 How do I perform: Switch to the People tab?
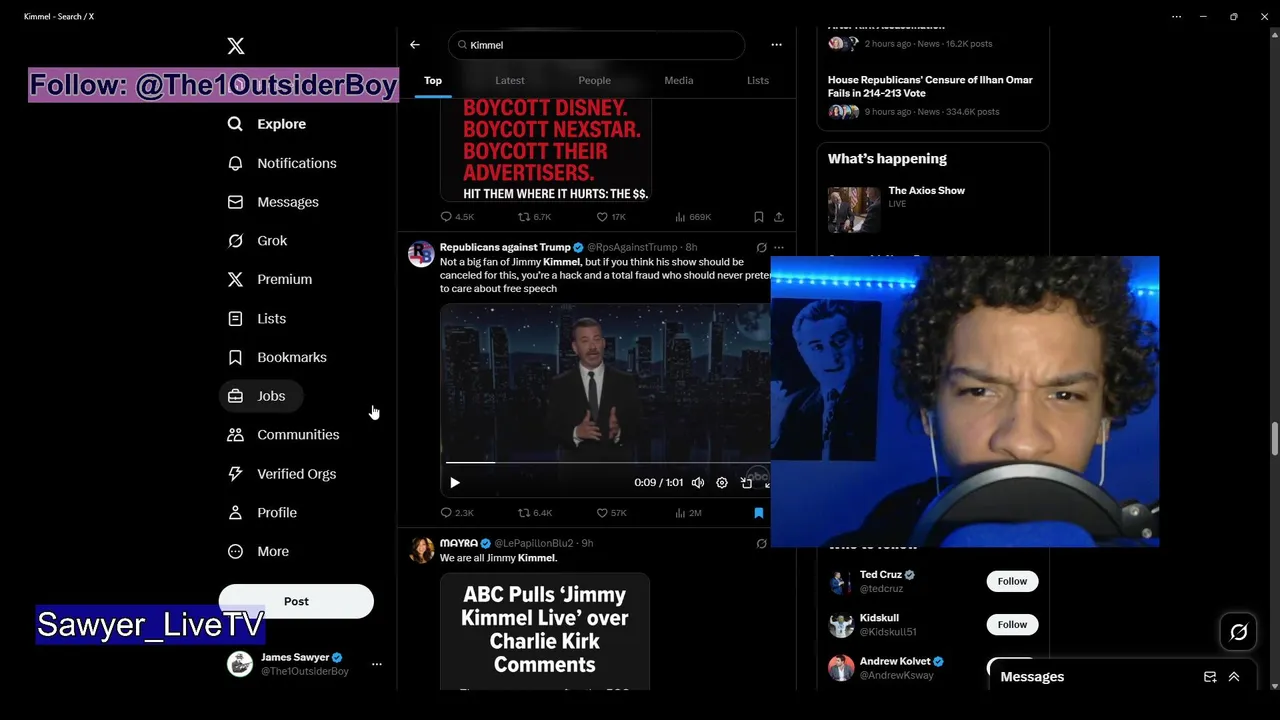pyautogui.click(x=594, y=80)
